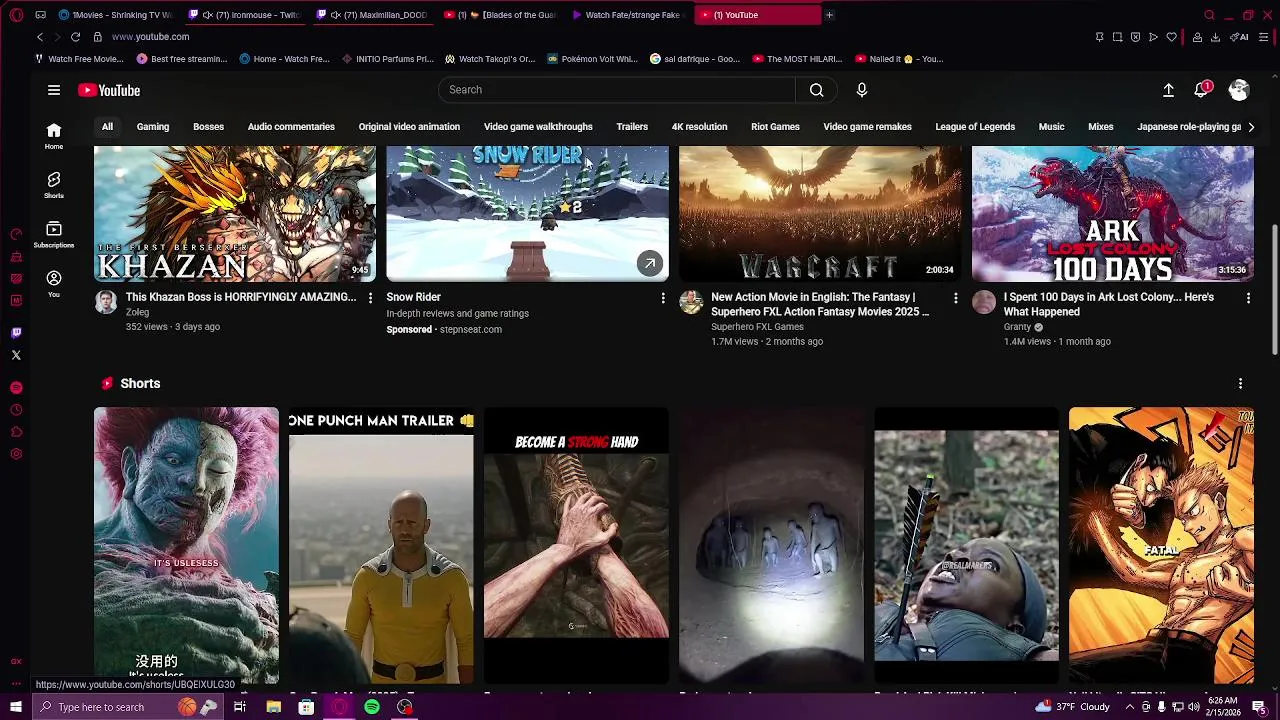The image size is (1280, 720).
Task: Open site info lock icon in the address bar
Action: 97,37
